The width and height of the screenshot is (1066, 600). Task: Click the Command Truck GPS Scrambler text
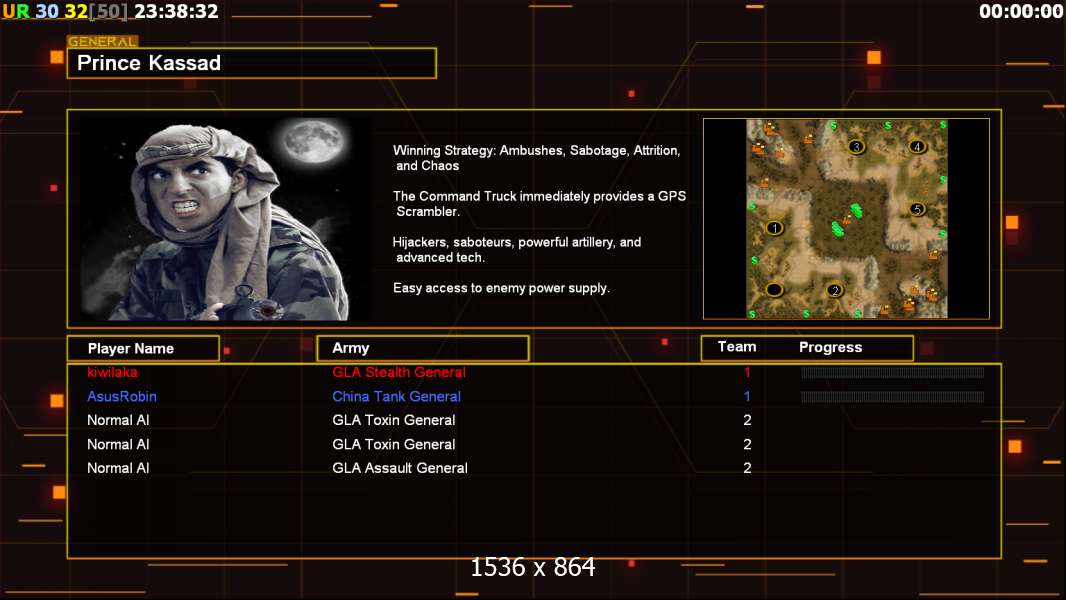(539, 203)
